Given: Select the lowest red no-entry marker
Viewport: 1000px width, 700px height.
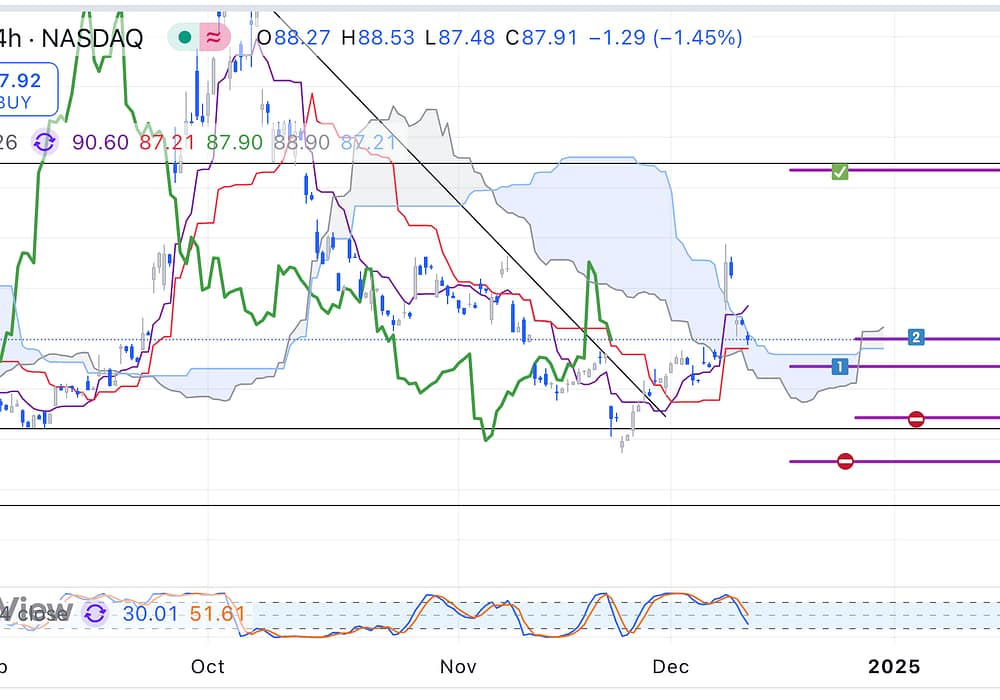Looking at the screenshot, I should (845, 461).
